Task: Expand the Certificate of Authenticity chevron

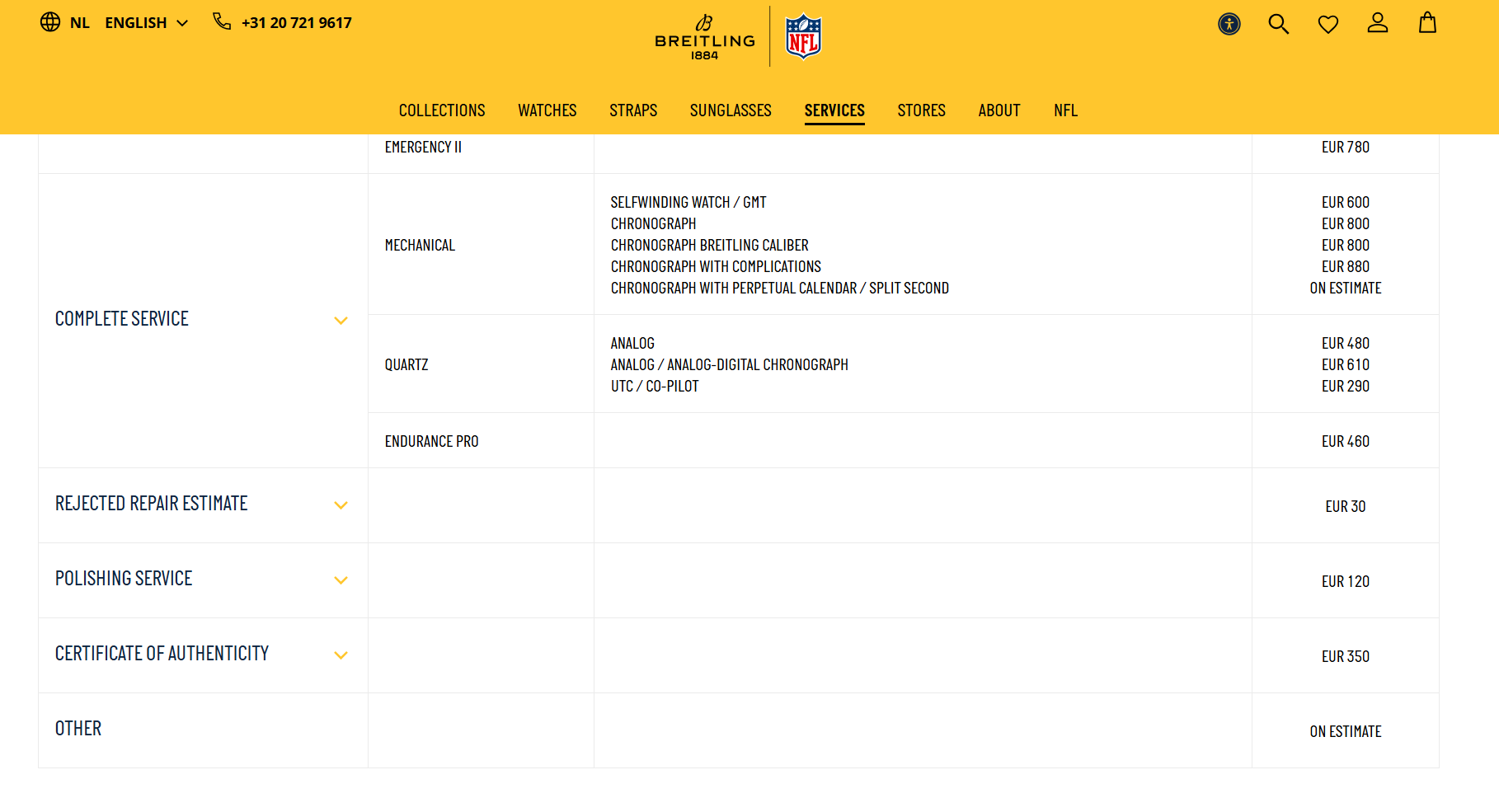Action: click(x=341, y=655)
